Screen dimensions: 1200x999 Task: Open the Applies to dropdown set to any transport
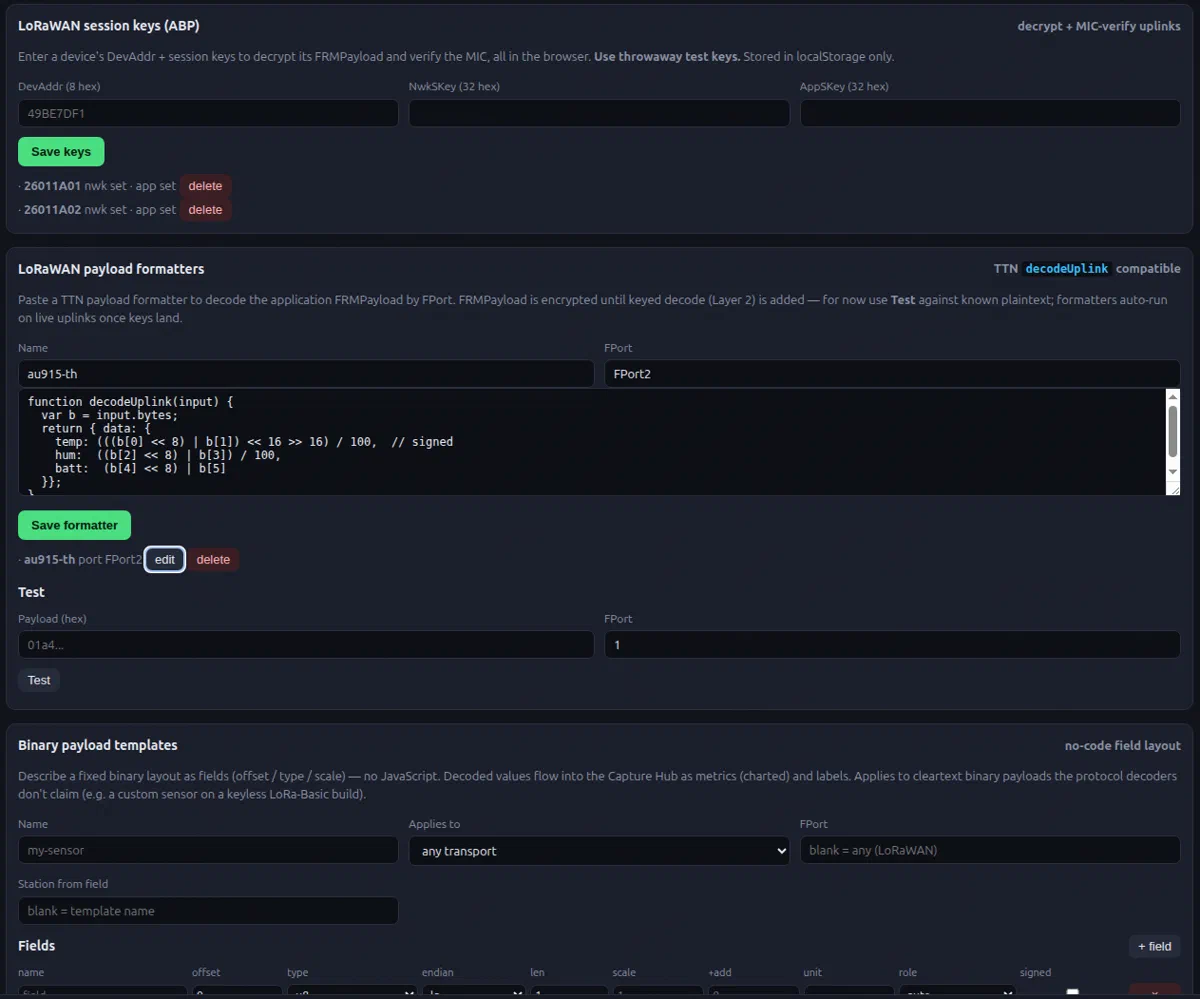click(599, 850)
